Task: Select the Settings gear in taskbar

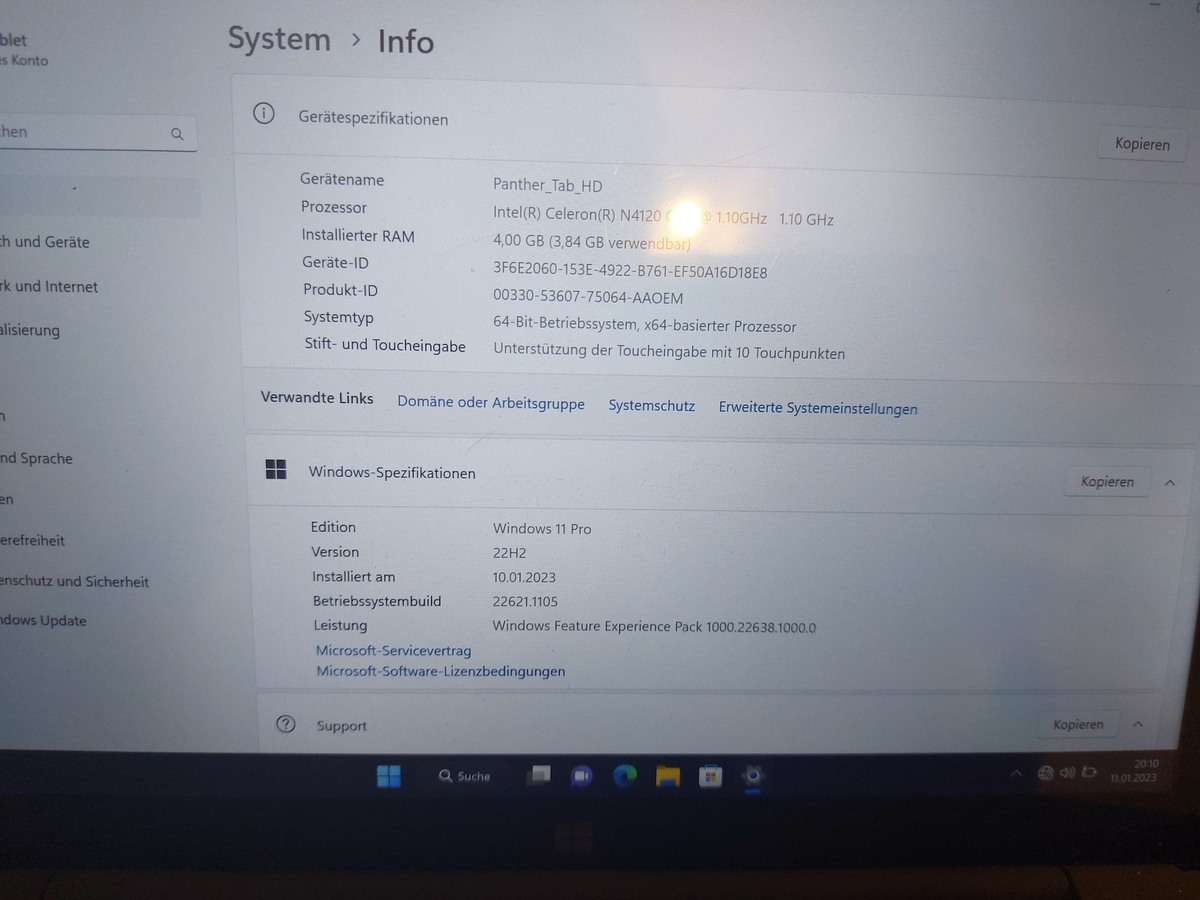Action: [754, 776]
